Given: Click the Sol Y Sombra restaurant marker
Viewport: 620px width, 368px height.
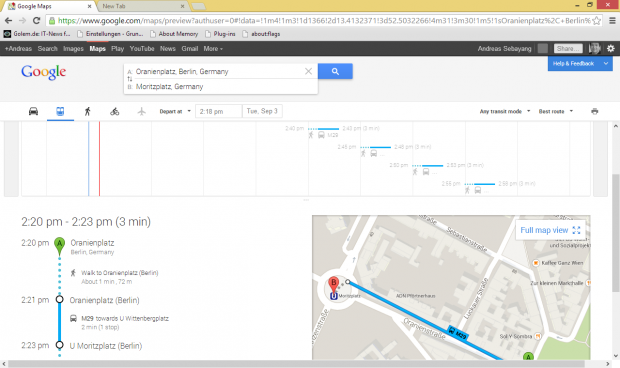Looking at the screenshot, I should tap(537, 336).
